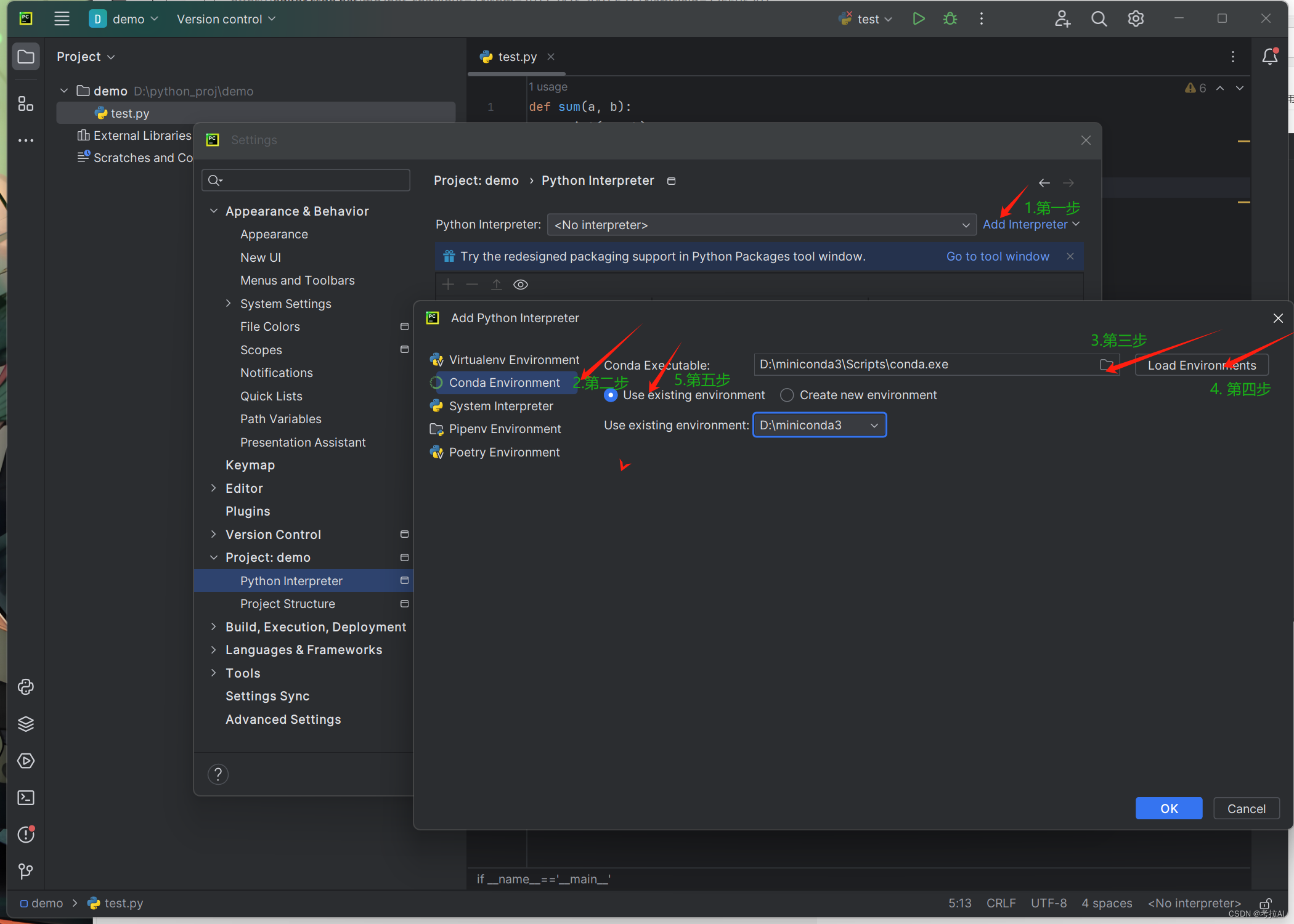Select Python Interpreter menu item

(x=290, y=580)
